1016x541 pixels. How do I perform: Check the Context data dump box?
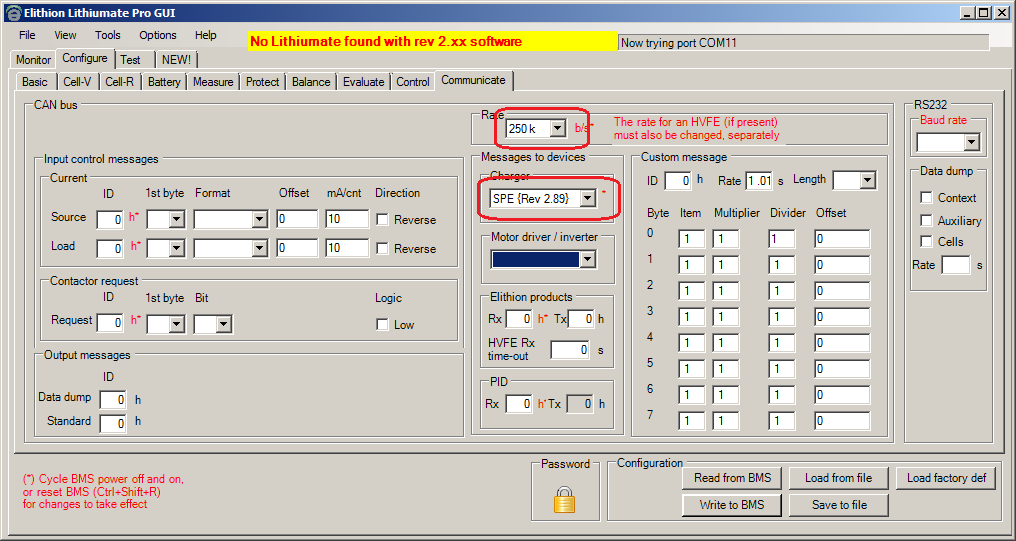(x=927, y=198)
